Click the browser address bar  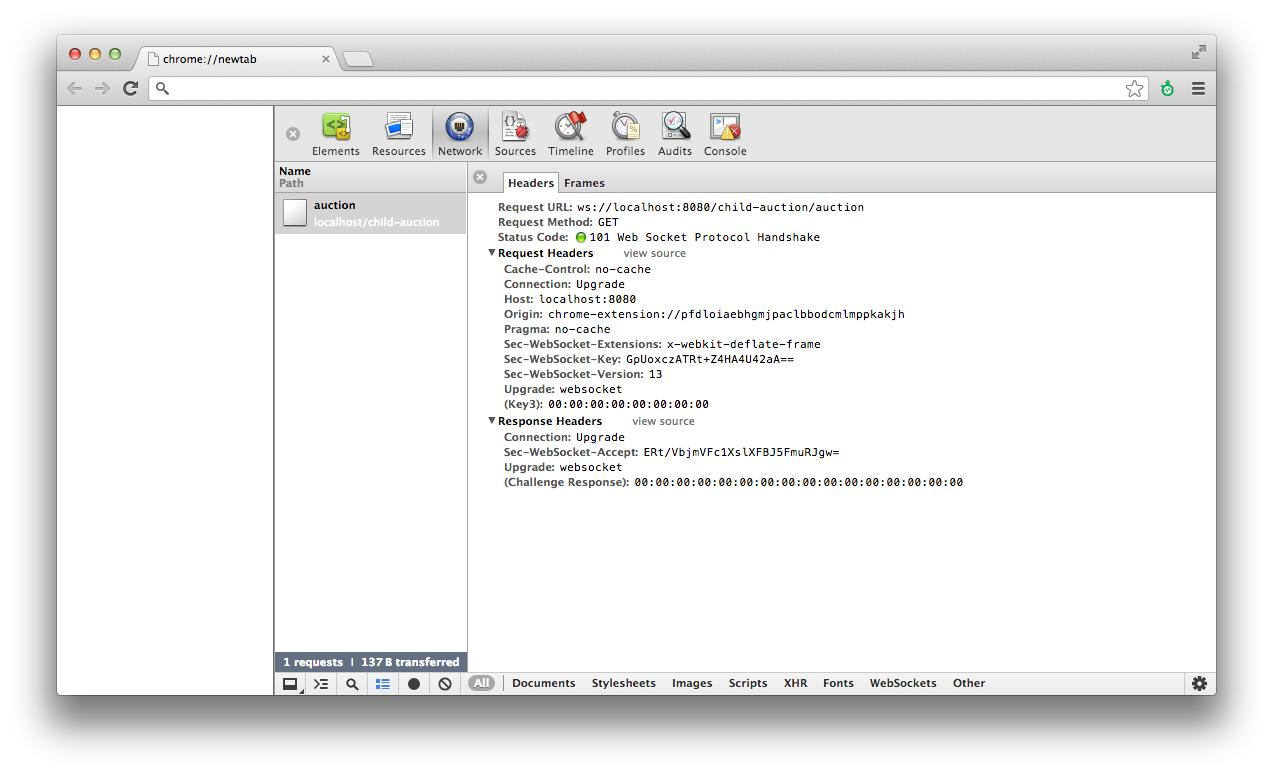tap(640, 89)
